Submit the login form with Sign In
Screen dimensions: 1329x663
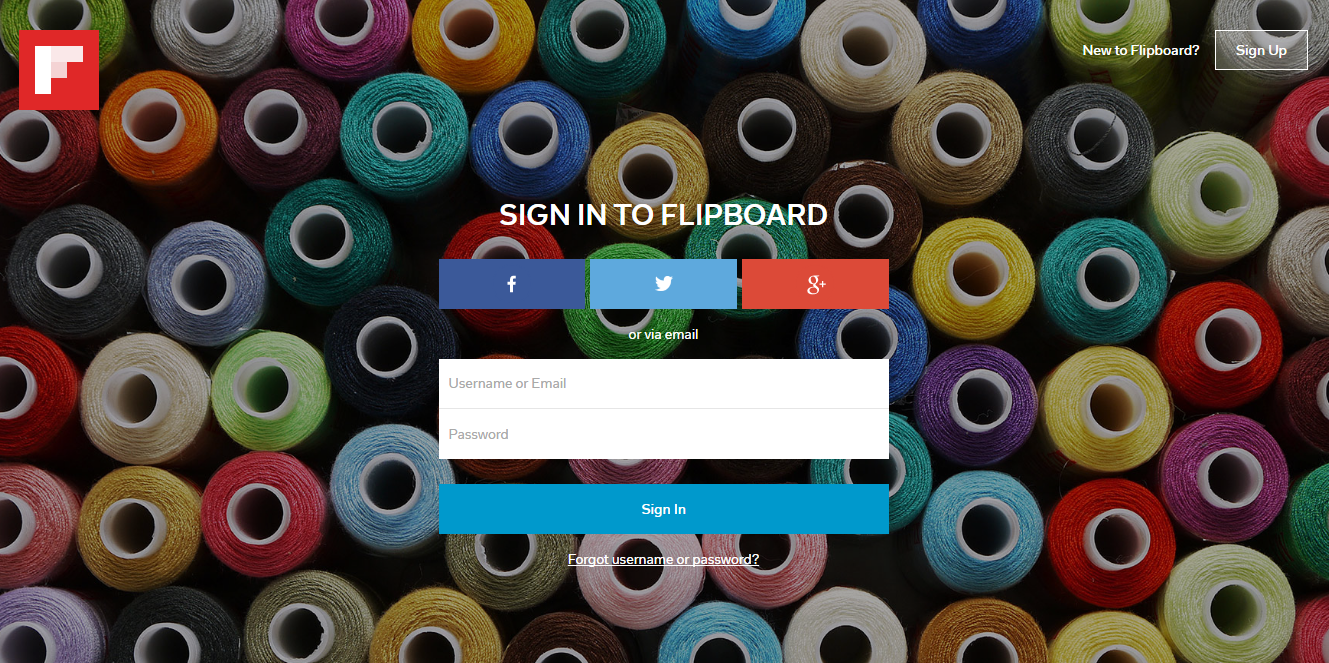pos(664,509)
